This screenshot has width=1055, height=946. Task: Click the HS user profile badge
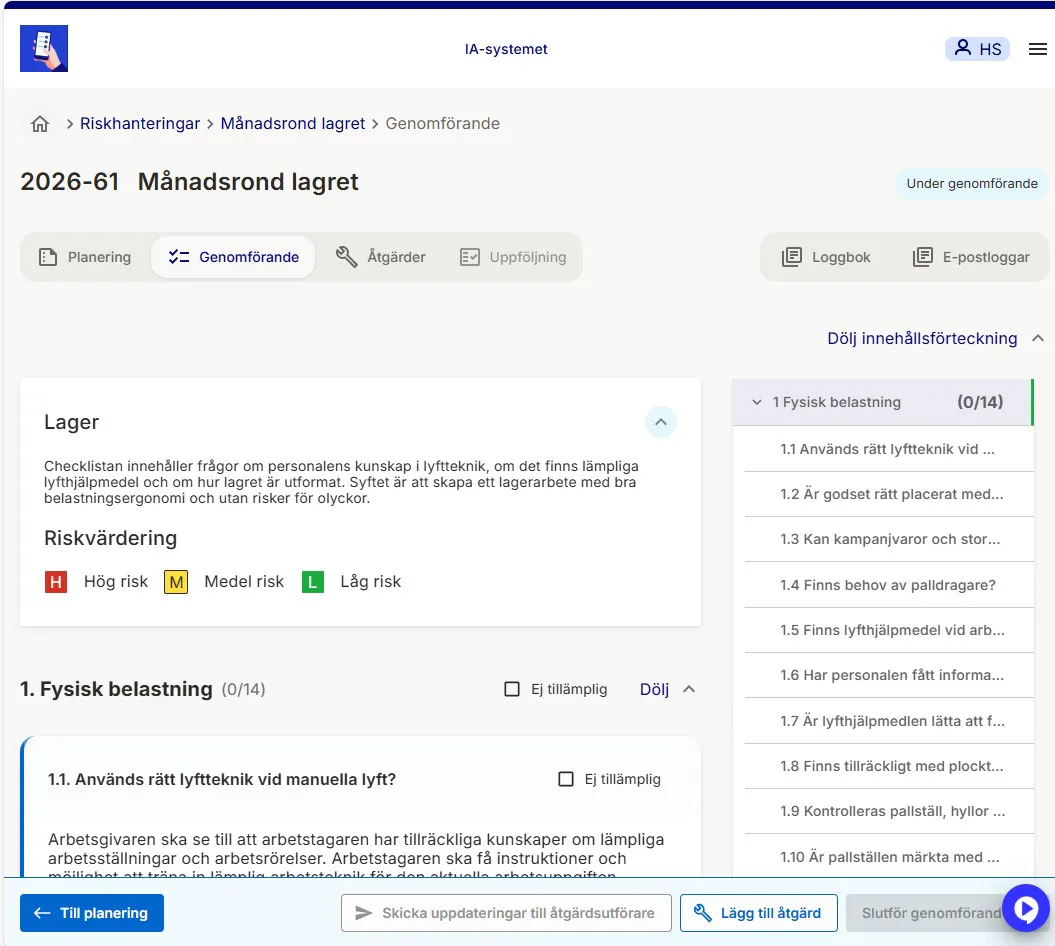point(977,48)
